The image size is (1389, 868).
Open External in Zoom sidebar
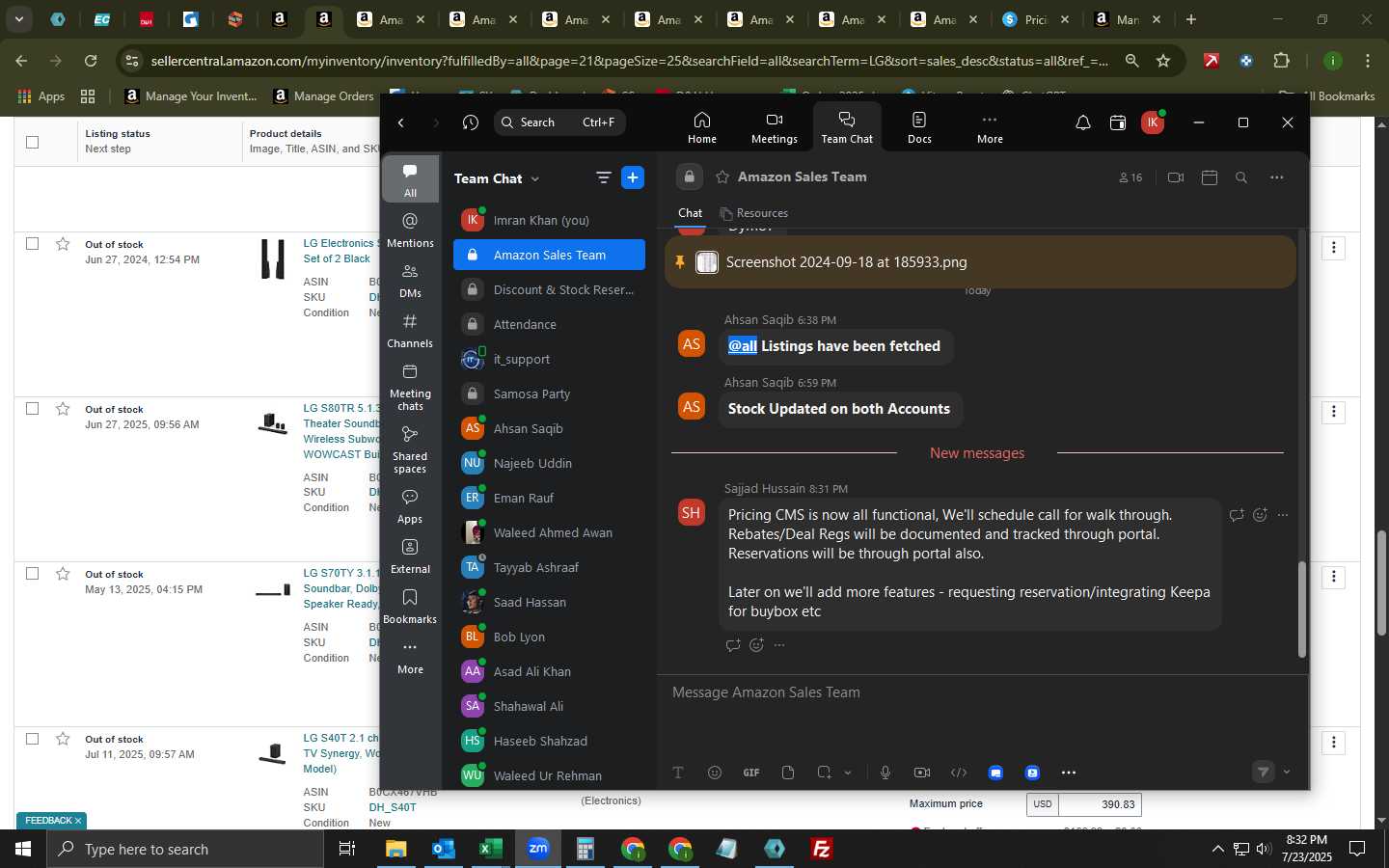point(410,556)
